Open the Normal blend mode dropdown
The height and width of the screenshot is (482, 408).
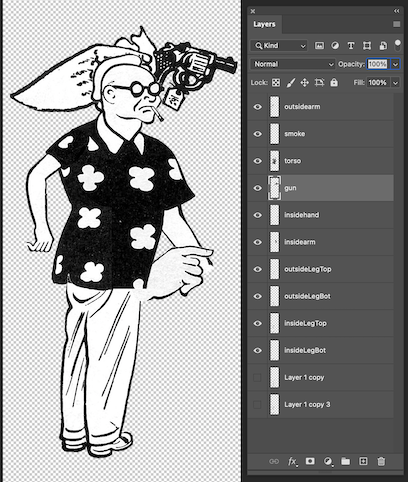coord(293,64)
